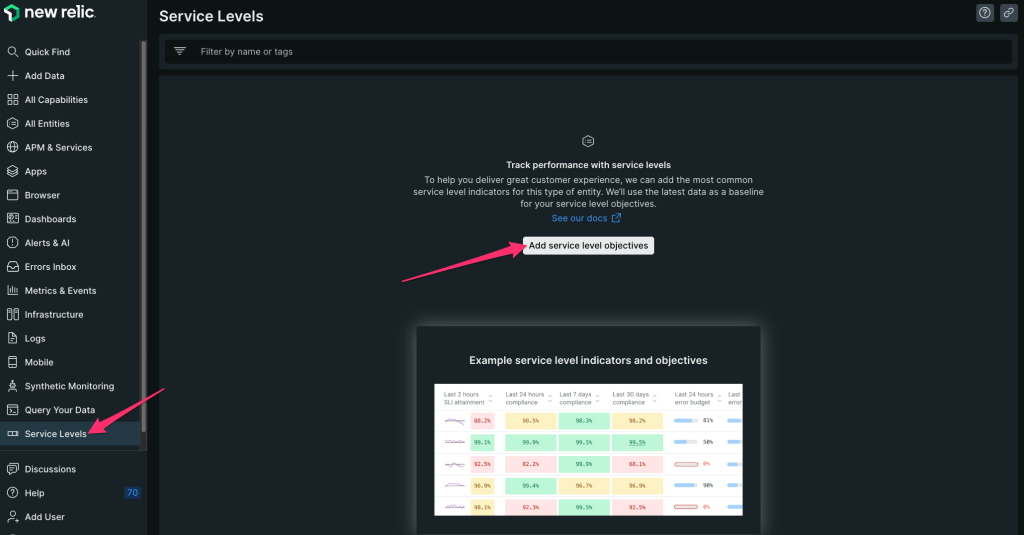This screenshot has height=535, width=1024.
Task: Open Synthetic Monitoring menu item
Action: pyautogui.click(x=71, y=386)
